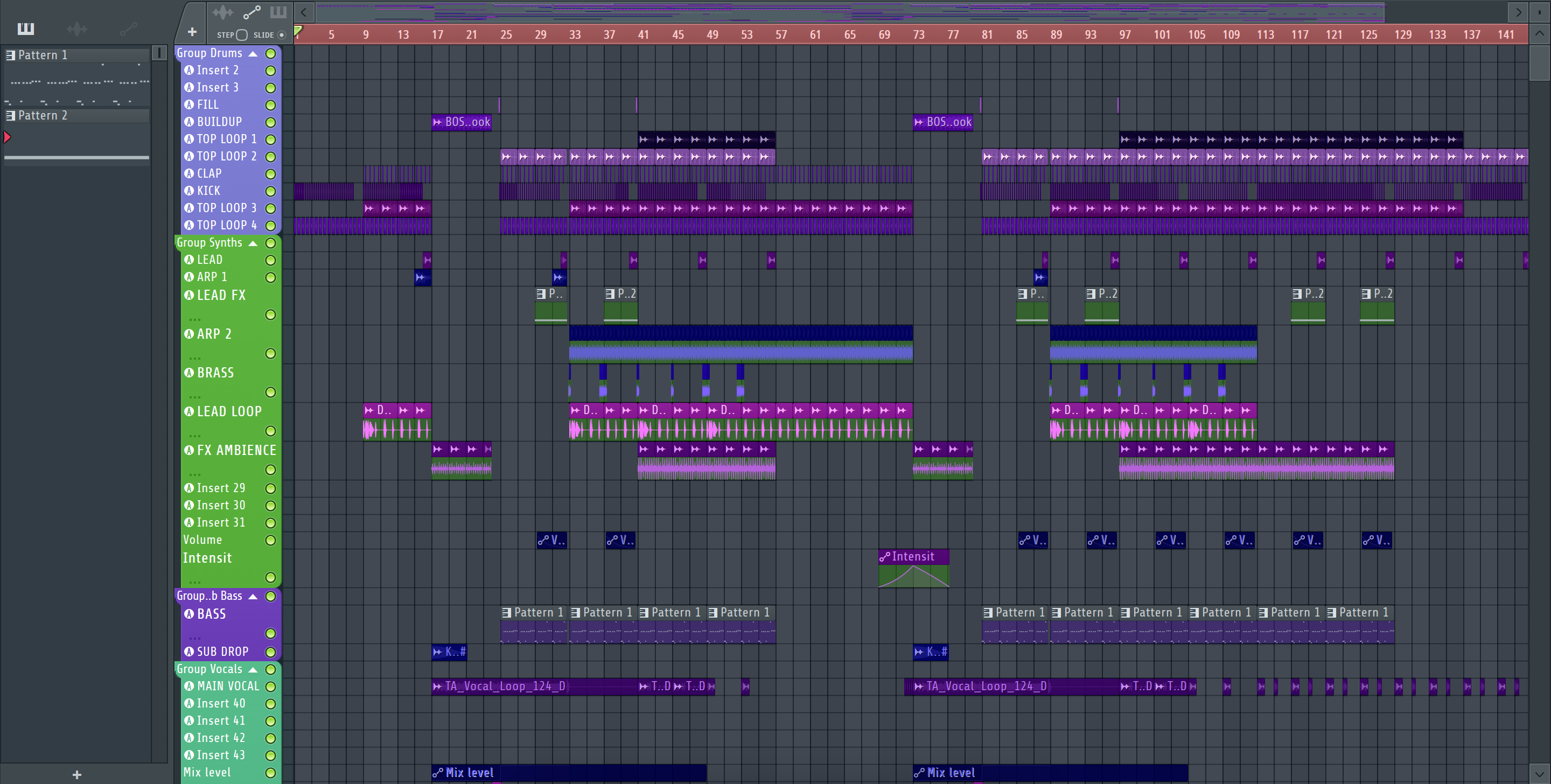Mute the CLAP track

[x=271, y=174]
